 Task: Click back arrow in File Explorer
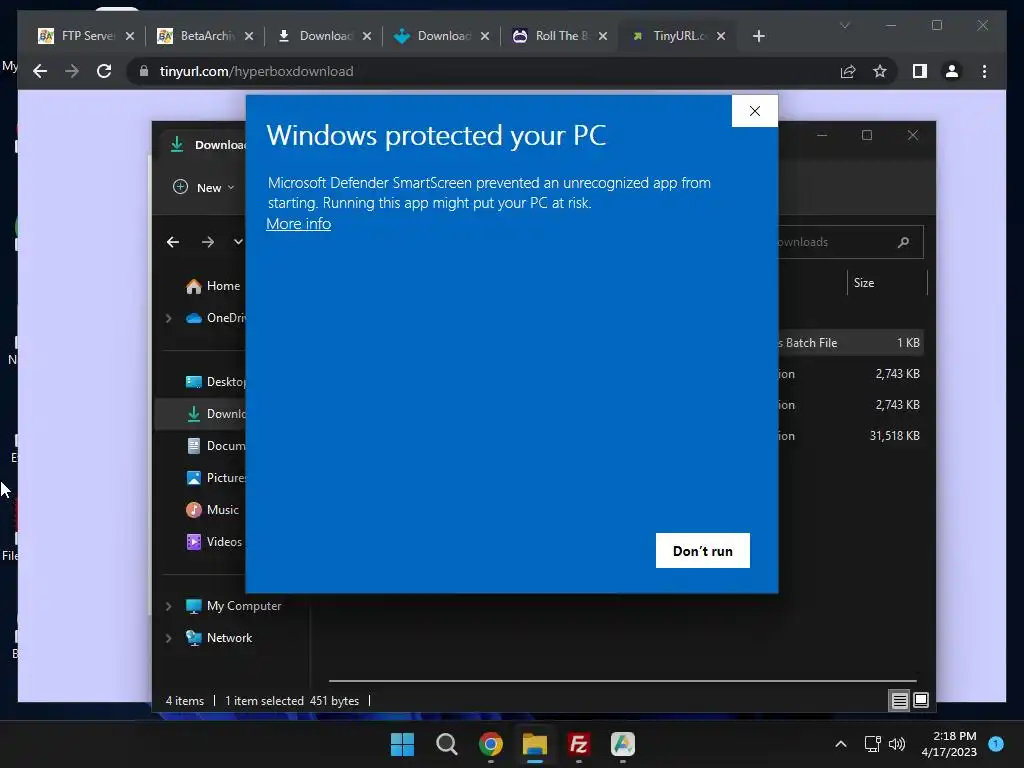click(173, 242)
